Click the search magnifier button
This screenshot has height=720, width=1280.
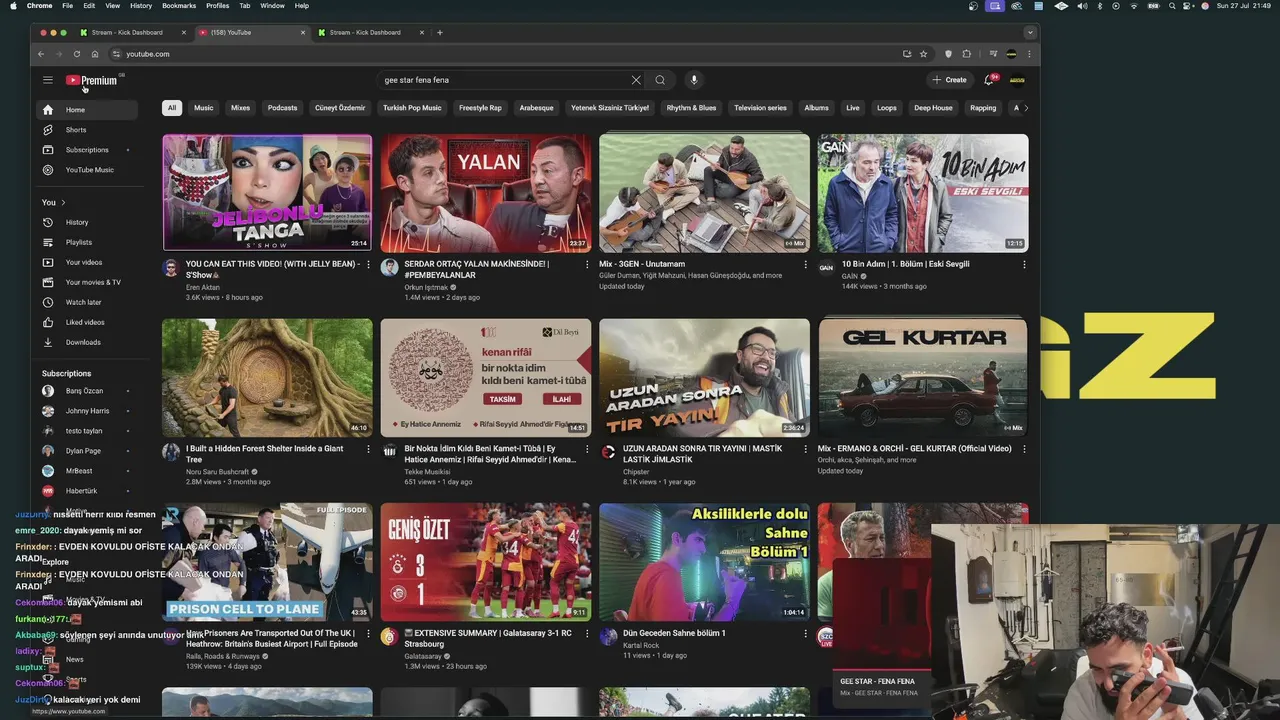(x=660, y=80)
